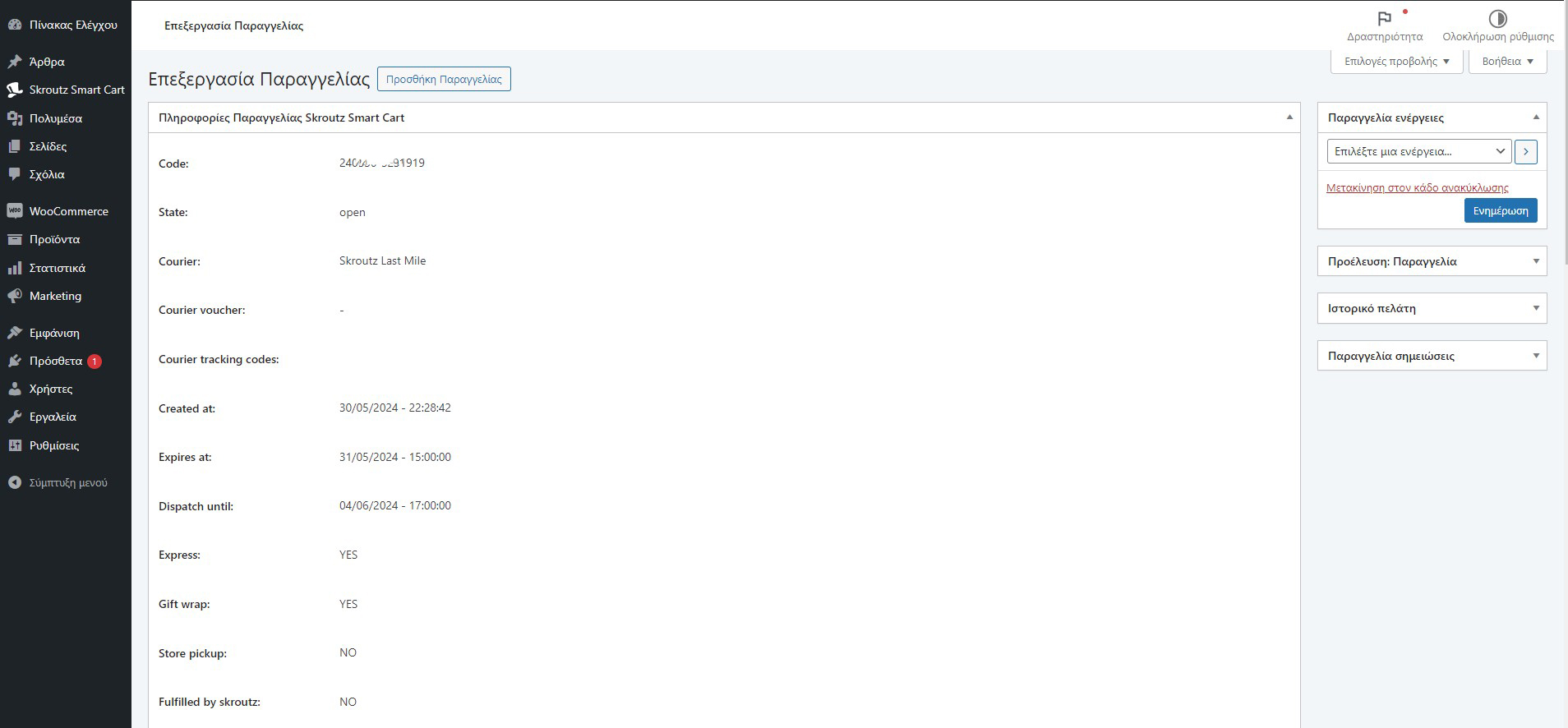Open the Marketing megaphone icon
The image size is (1568, 728).
(14, 296)
